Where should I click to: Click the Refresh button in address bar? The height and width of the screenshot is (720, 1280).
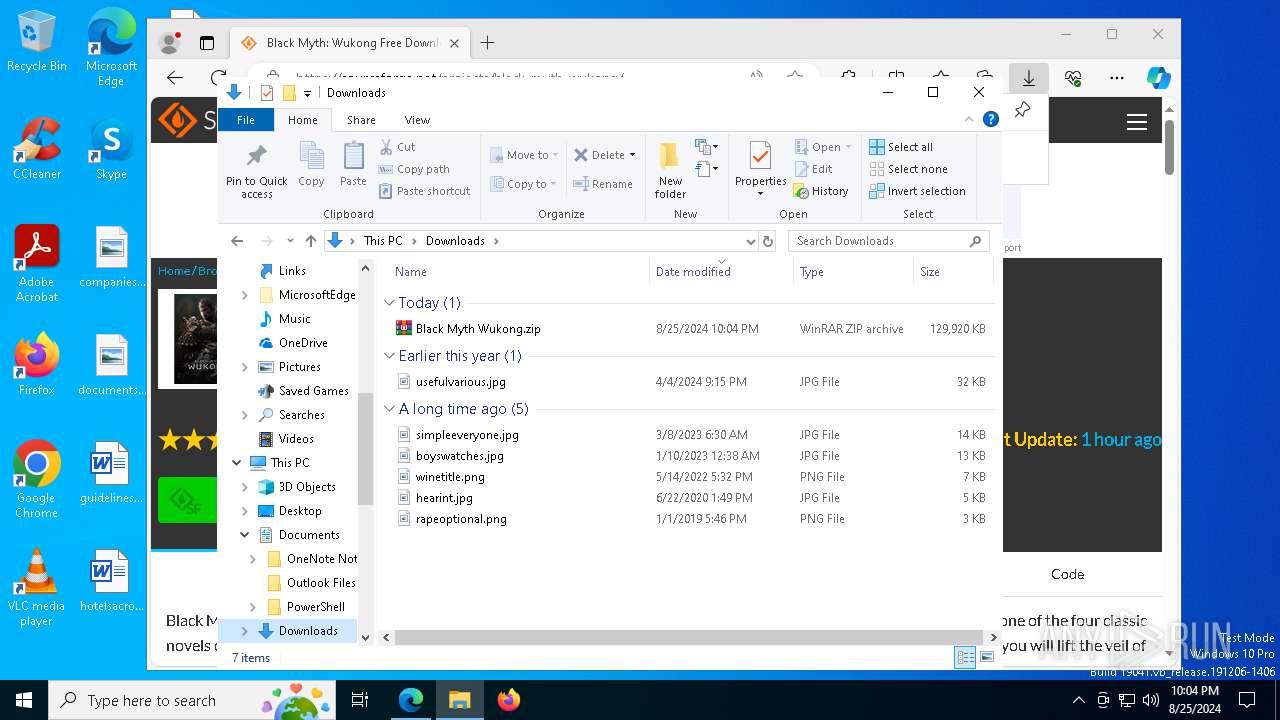pos(768,241)
